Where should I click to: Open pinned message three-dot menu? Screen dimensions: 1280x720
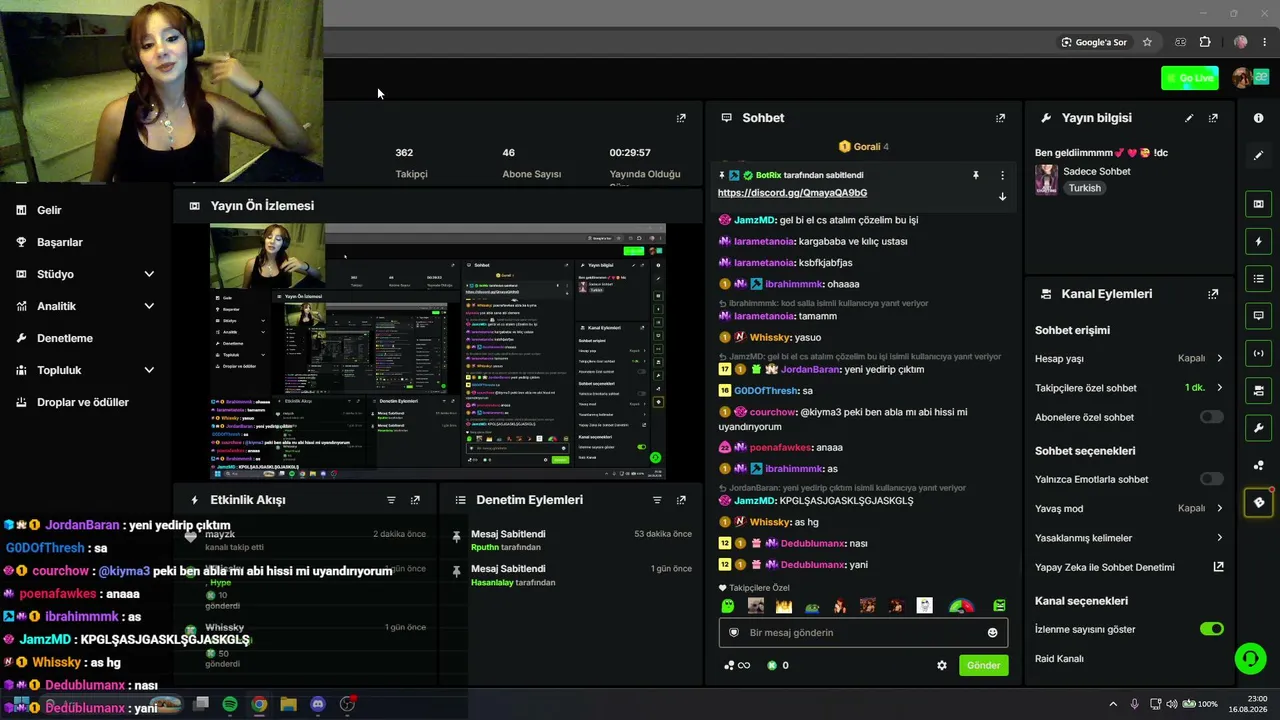[1002, 175]
